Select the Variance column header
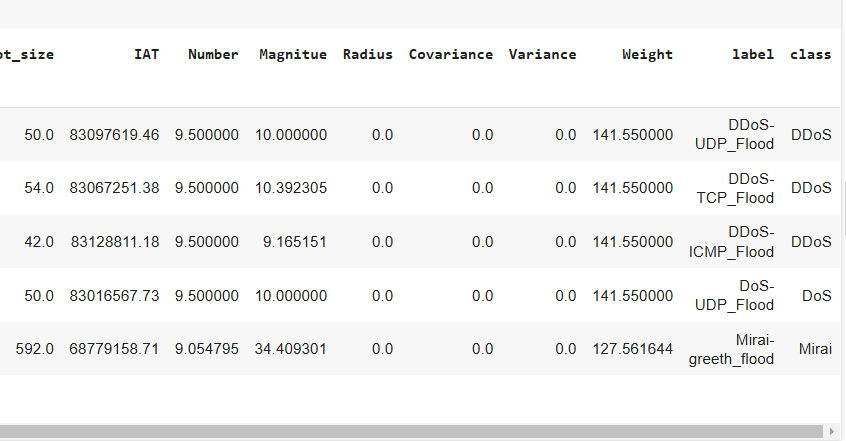The width and height of the screenshot is (846, 441). (541, 54)
